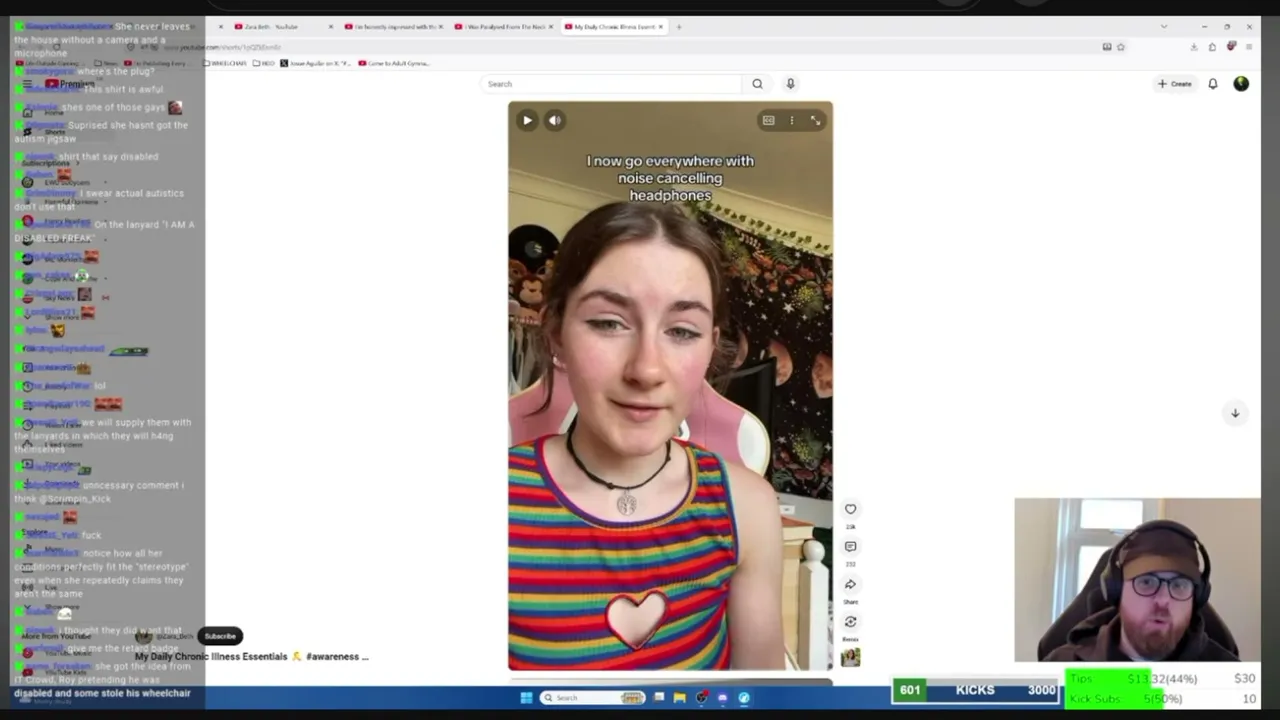Like the Short with the heart icon
The image size is (1280, 720).
coord(850,509)
